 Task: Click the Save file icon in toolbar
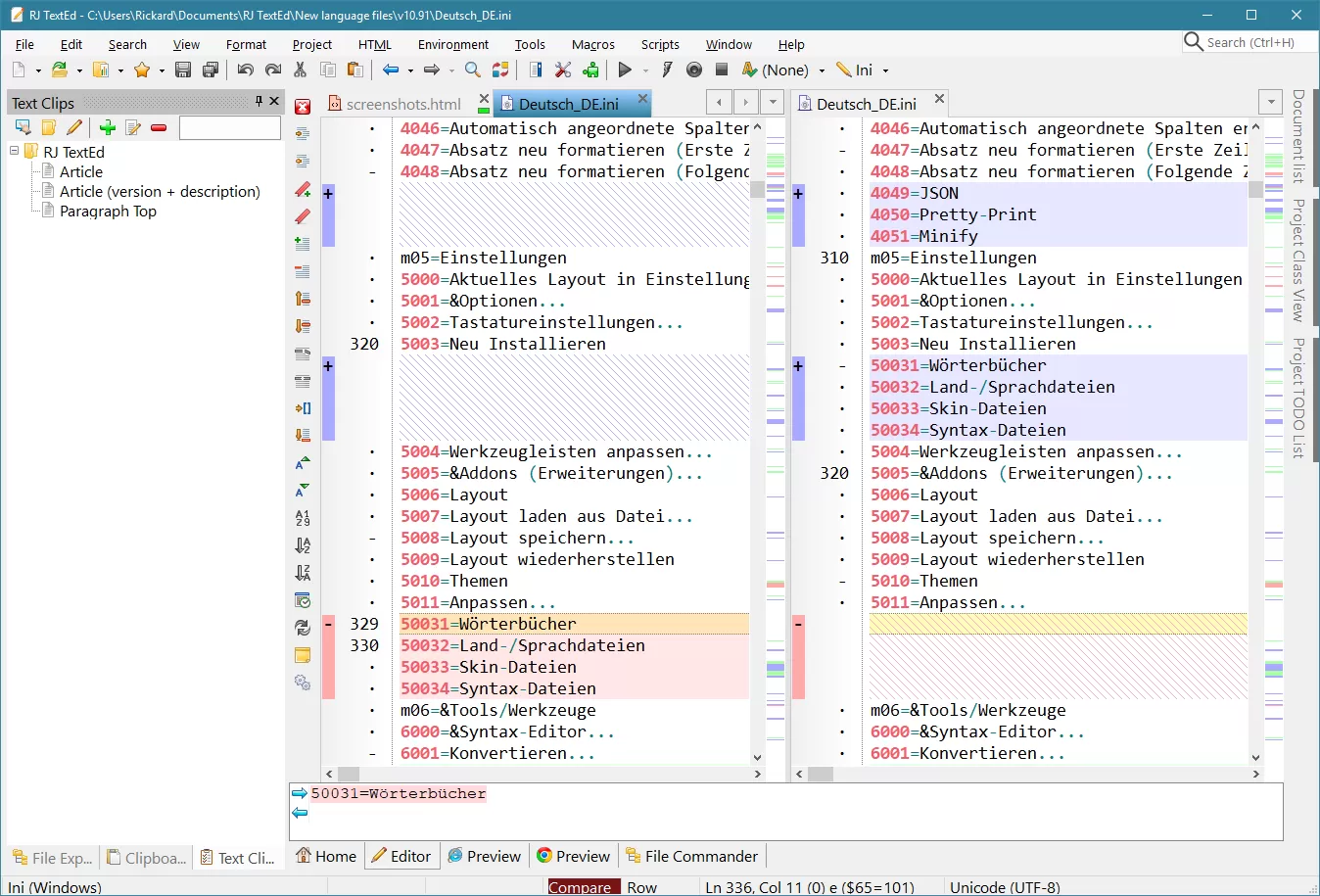tap(183, 70)
